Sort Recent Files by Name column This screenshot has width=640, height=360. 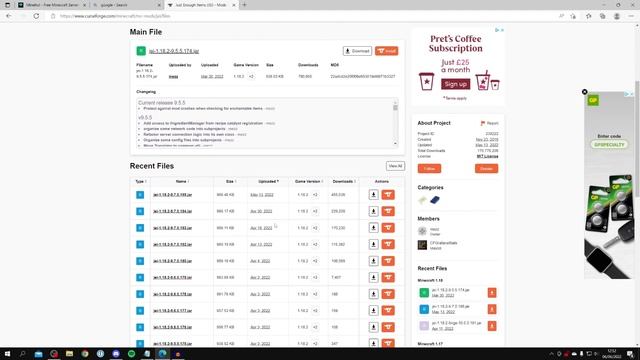click(x=182, y=181)
